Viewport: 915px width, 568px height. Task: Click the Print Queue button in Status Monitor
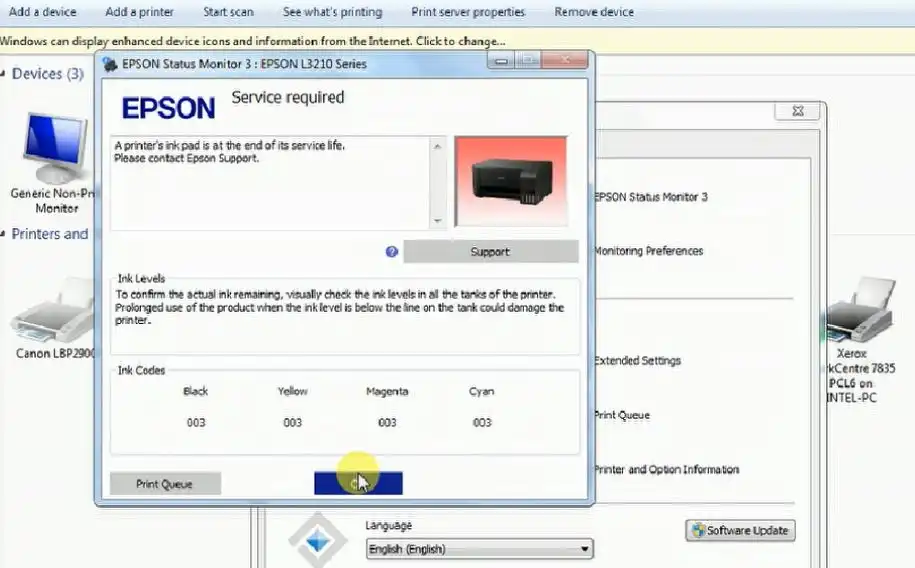(165, 484)
